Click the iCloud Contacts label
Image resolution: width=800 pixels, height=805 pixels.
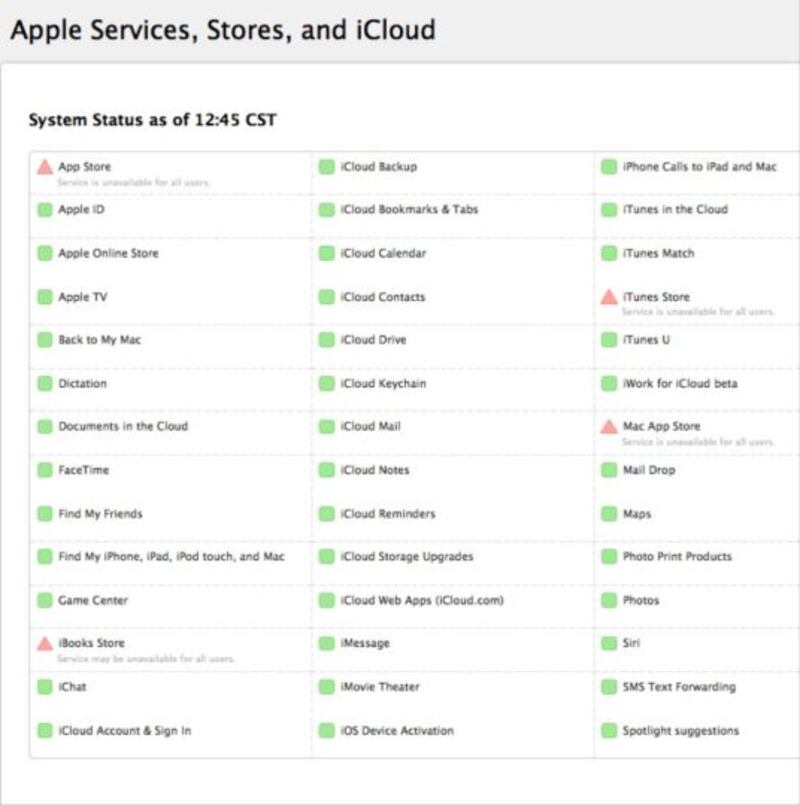[383, 297]
